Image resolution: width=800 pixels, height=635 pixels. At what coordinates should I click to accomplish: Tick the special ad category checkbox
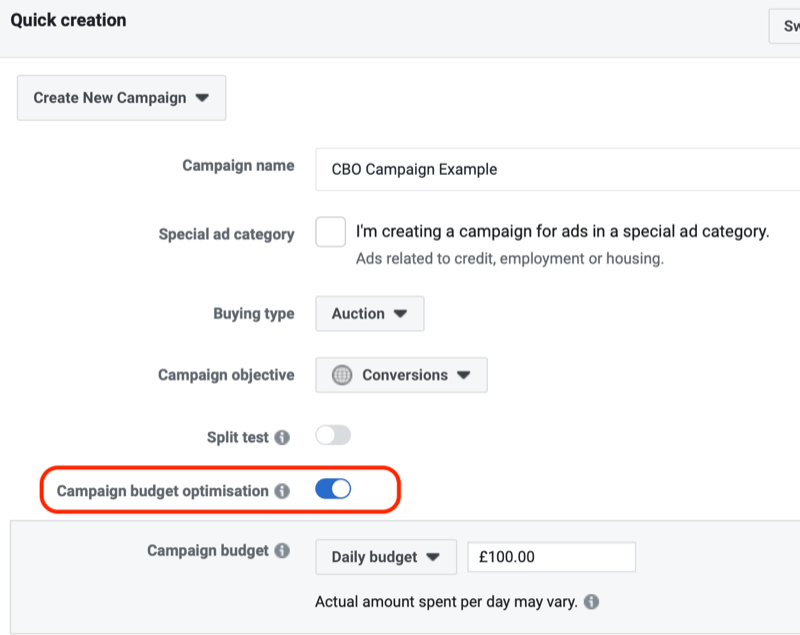click(331, 232)
